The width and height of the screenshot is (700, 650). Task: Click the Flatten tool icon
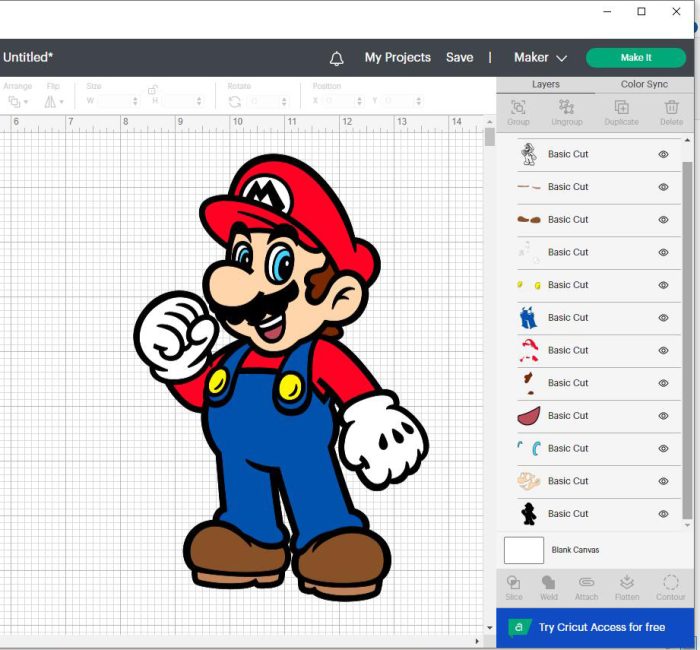[x=627, y=582]
